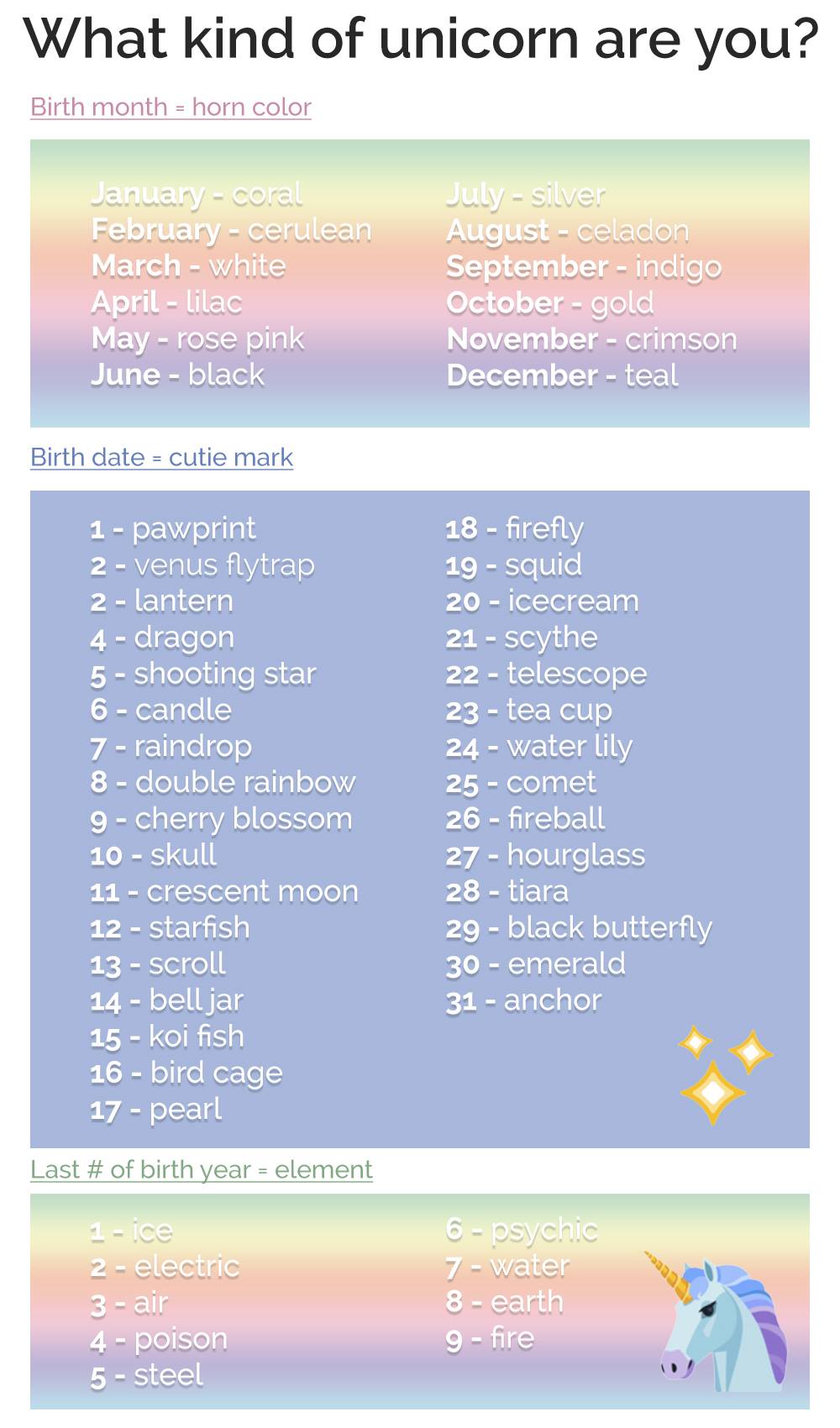Viewport: 840px width, 1428px height.
Task: Select 'December - teal' entry
Action: point(562,375)
